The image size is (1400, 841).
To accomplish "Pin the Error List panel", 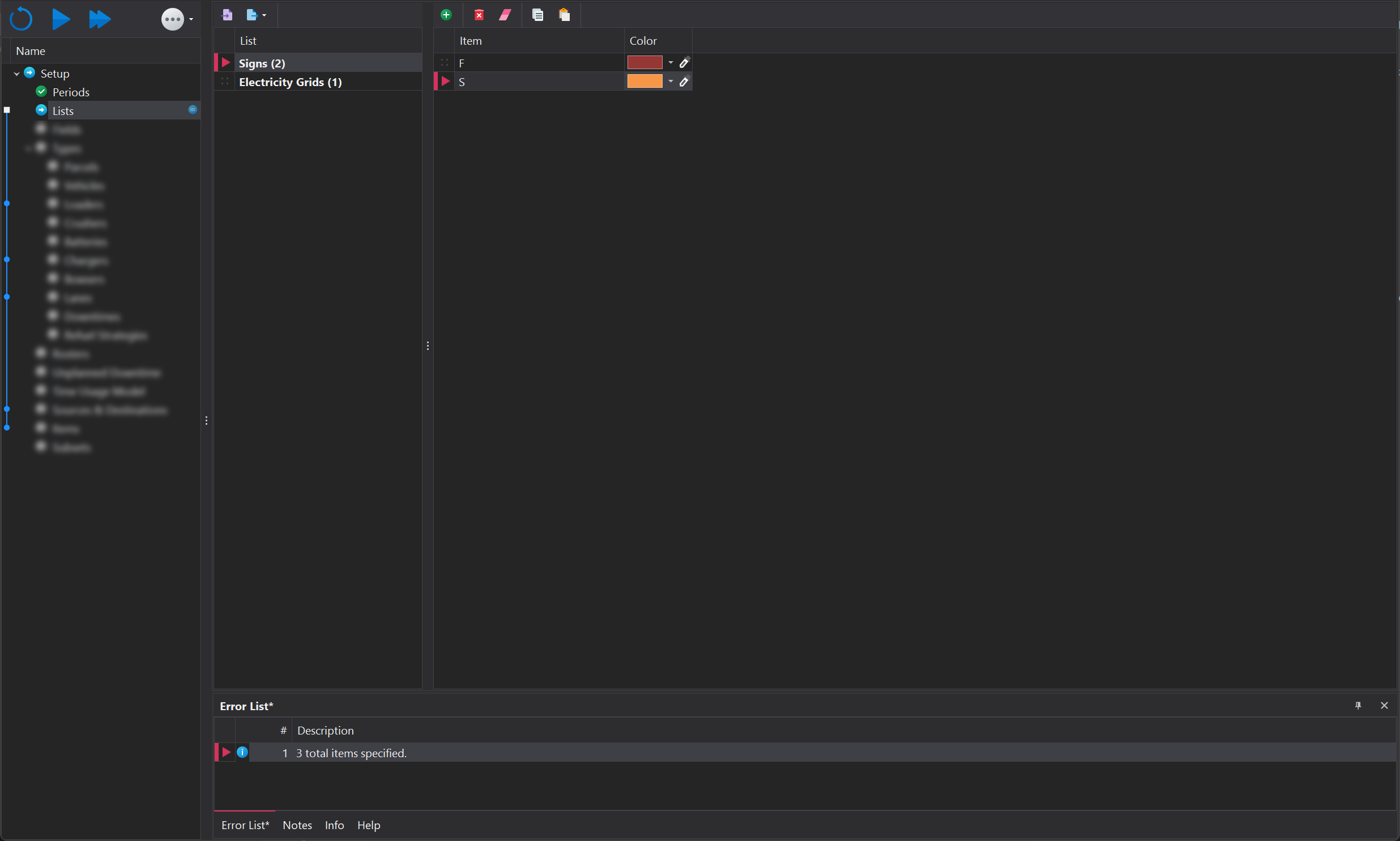I will (1358, 706).
